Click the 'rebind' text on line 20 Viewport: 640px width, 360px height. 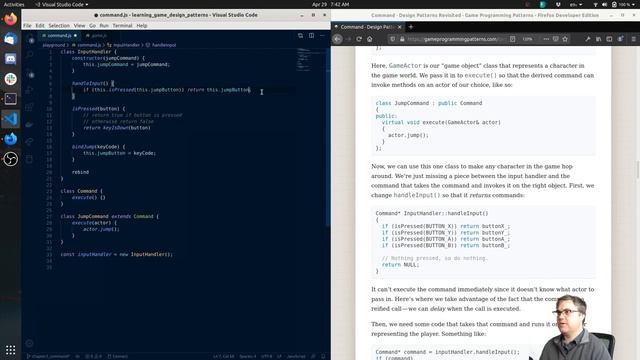pos(80,172)
